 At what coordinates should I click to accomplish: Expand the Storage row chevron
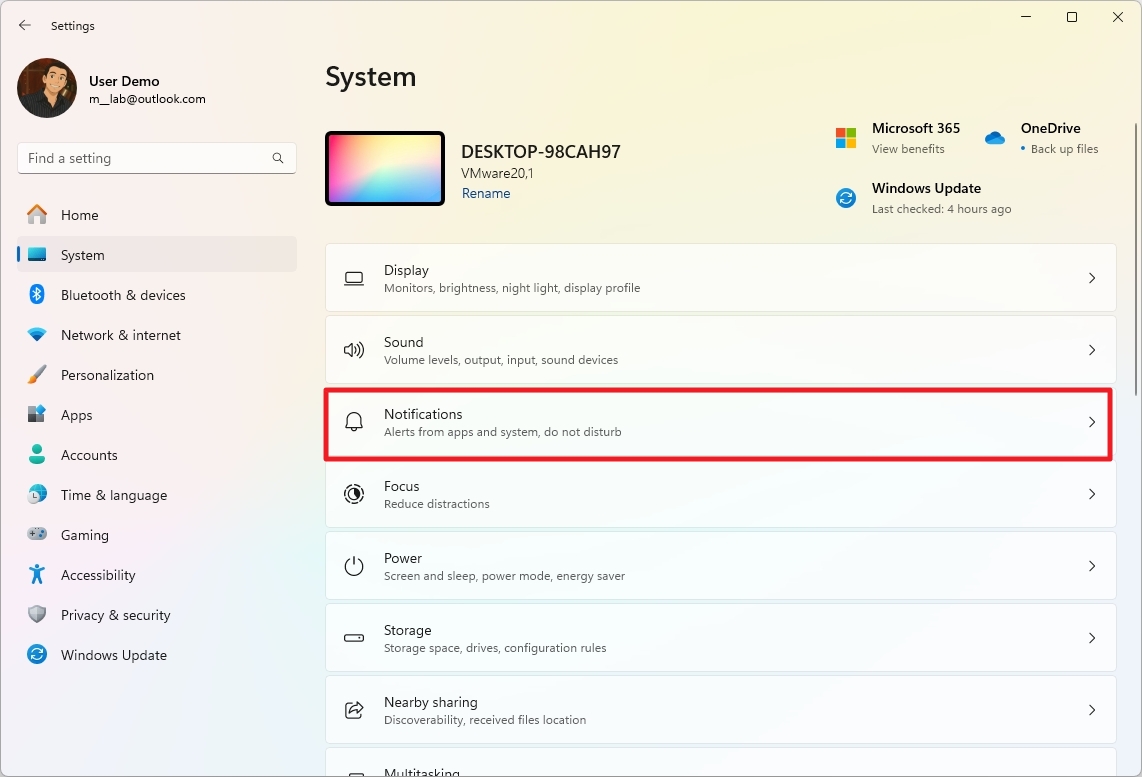tap(1092, 638)
